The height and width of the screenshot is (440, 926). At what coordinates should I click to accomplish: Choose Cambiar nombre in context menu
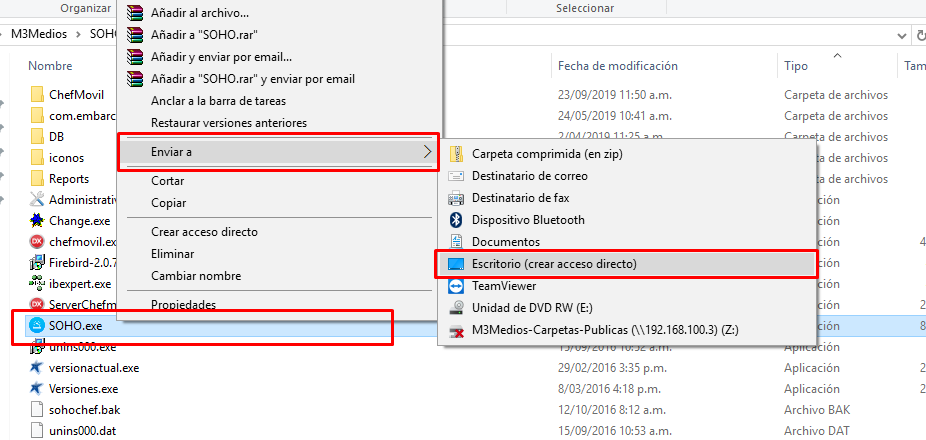point(195,275)
